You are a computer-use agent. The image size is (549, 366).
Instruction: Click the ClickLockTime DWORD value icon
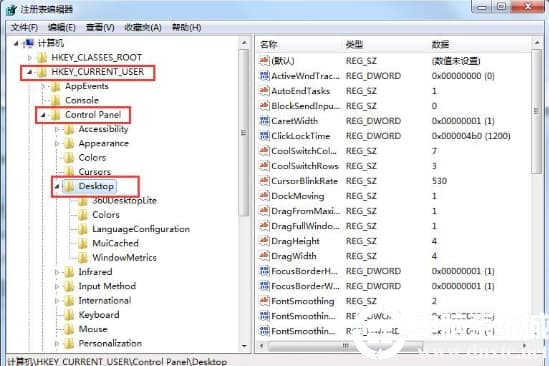tap(264, 136)
